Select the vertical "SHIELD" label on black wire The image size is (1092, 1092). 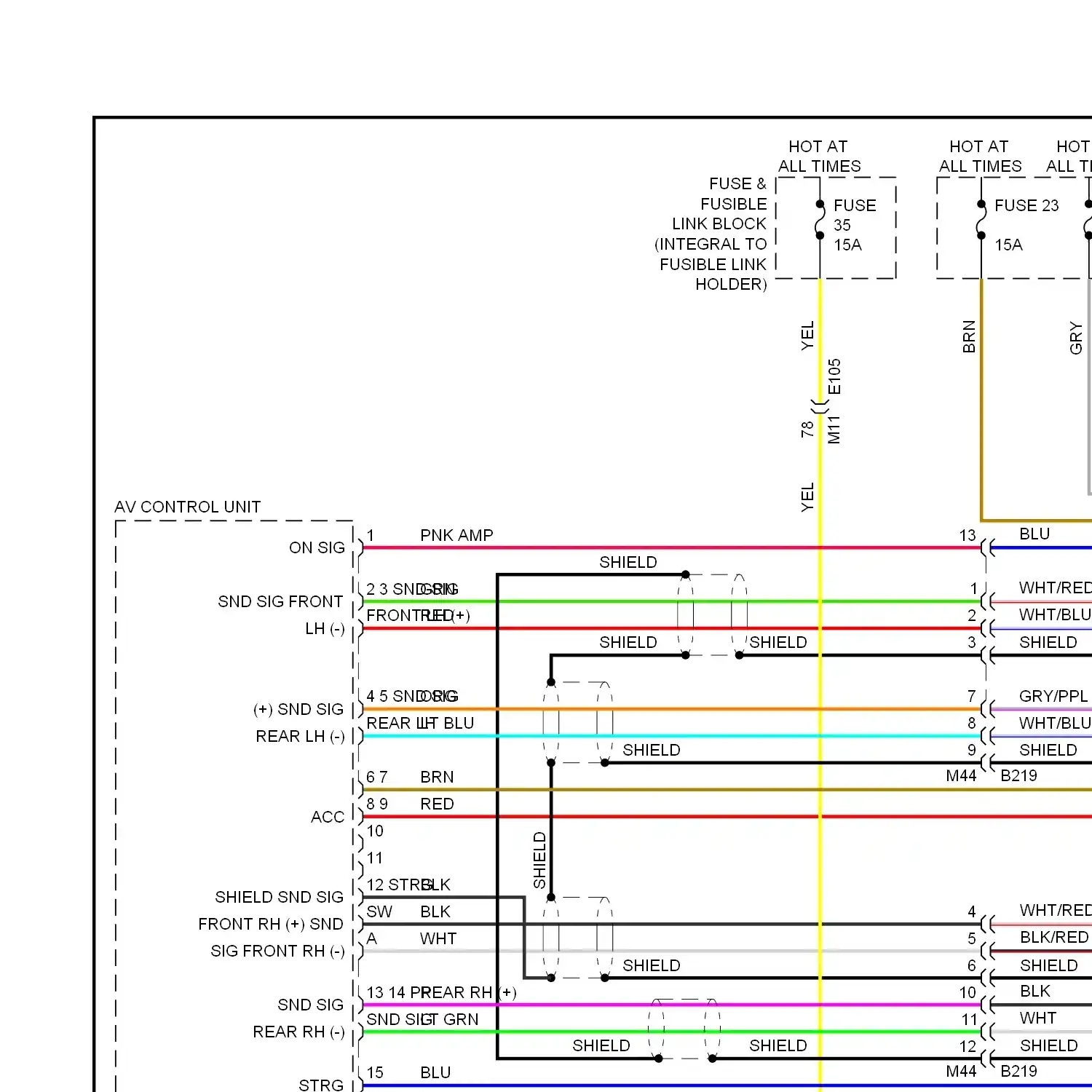click(x=539, y=860)
